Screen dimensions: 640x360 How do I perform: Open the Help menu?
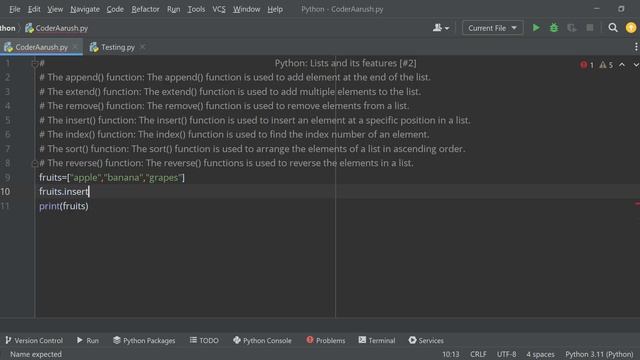275,9
